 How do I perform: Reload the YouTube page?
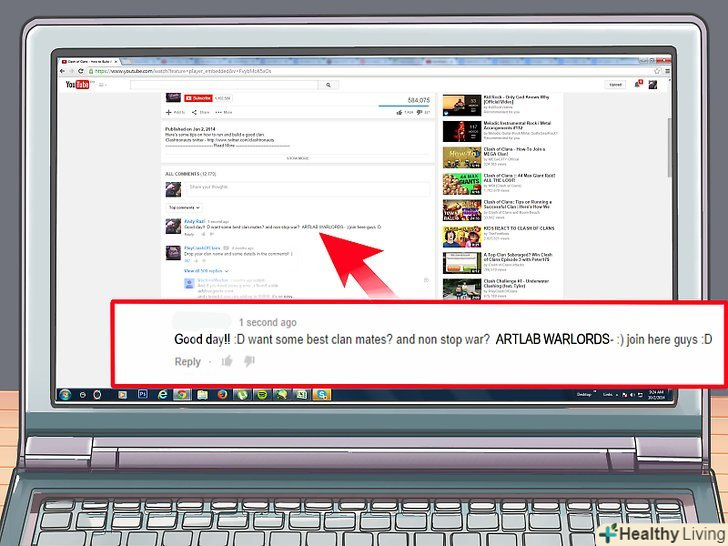coord(81,71)
